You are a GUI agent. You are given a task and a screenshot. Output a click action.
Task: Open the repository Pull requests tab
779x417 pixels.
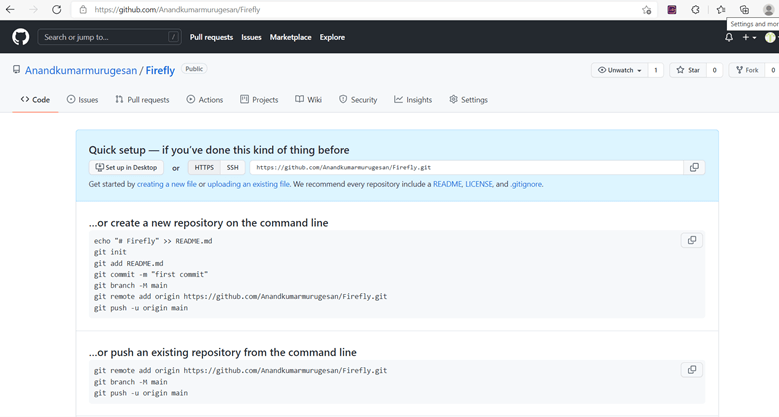[142, 99]
